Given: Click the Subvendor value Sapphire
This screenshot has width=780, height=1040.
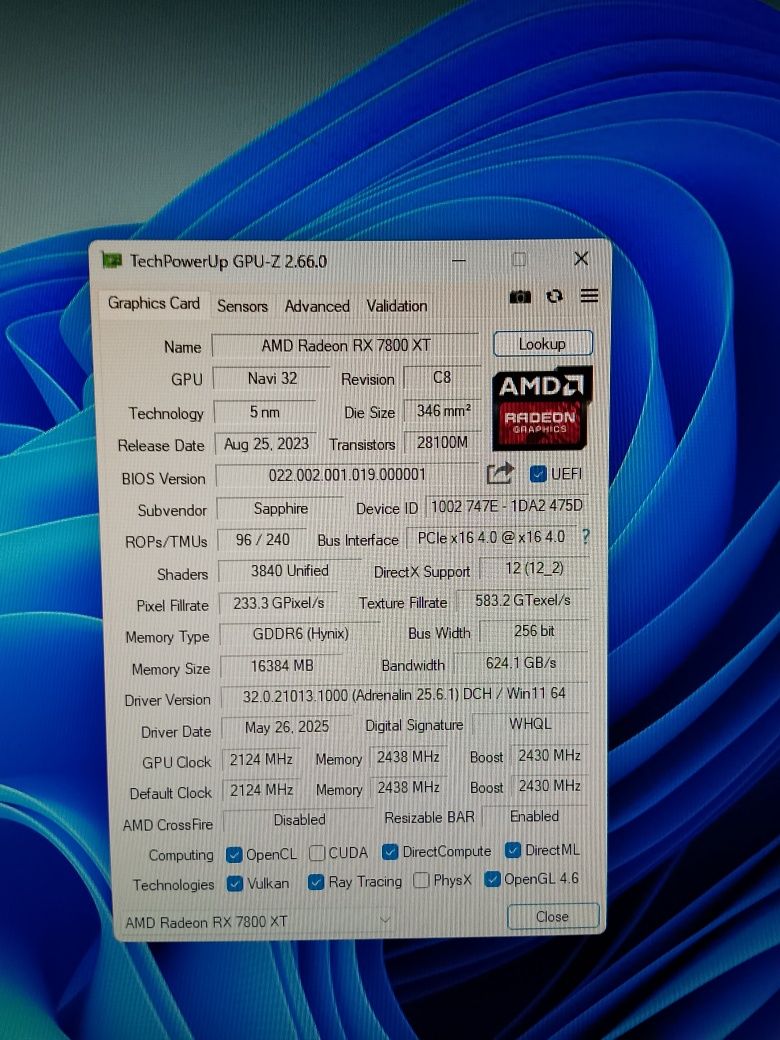Looking at the screenshot, I should click(x=280, y=509).
